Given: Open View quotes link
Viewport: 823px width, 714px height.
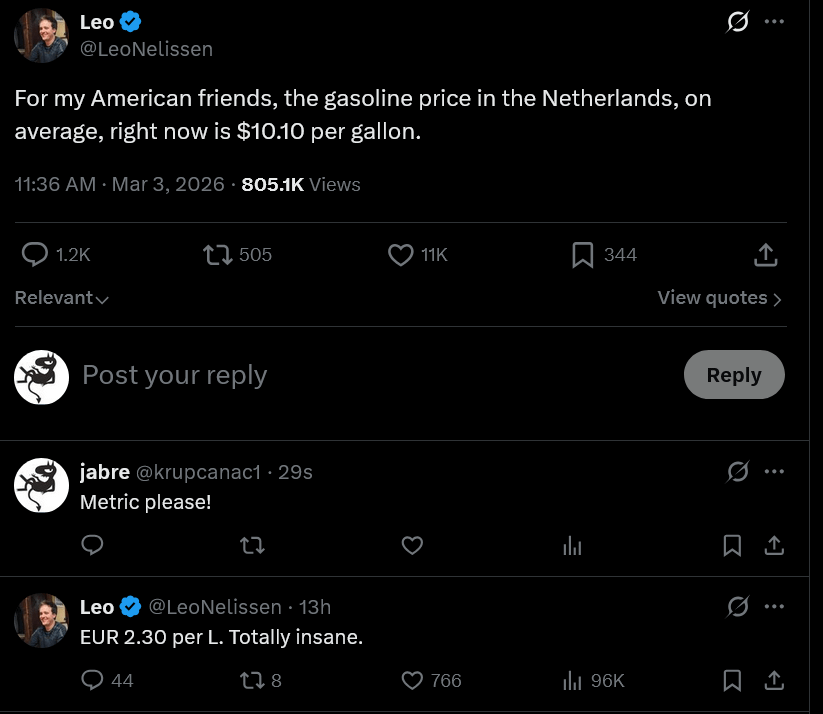Looking at the screenshot, I should pyautogui.click(x=719, y=298).
